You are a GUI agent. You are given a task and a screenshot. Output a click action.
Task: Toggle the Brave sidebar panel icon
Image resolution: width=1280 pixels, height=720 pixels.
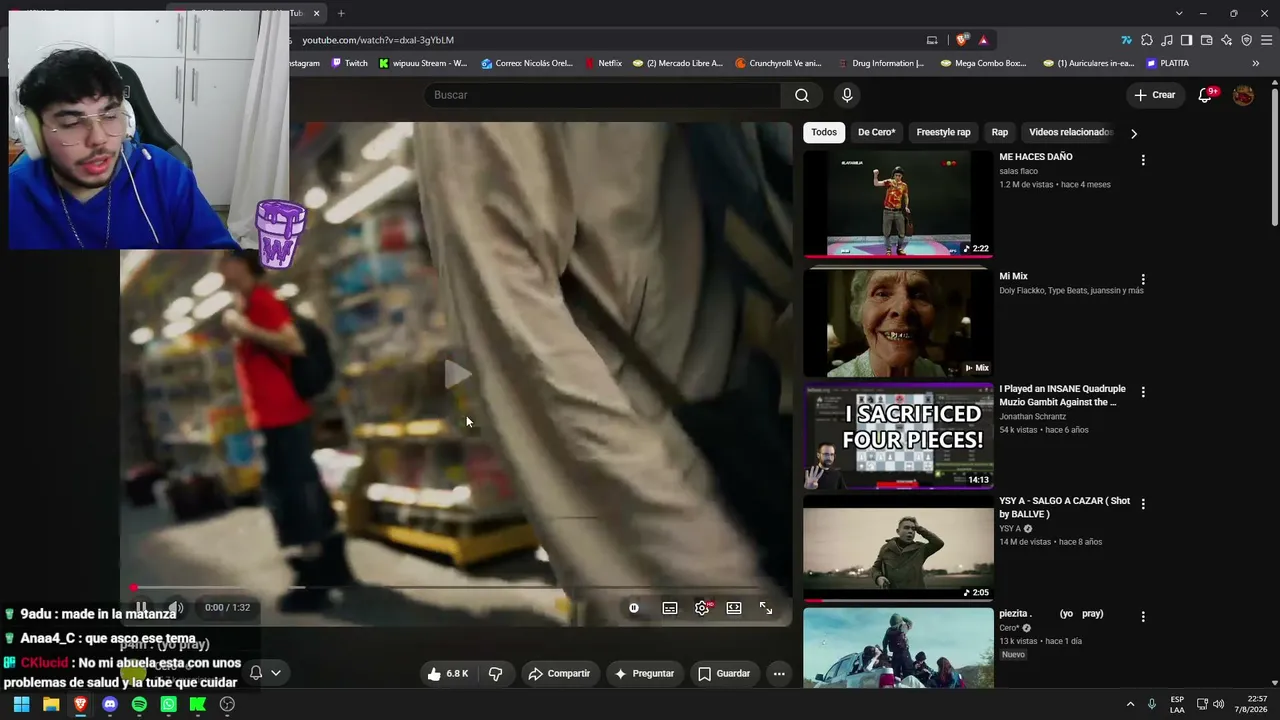1186,40
